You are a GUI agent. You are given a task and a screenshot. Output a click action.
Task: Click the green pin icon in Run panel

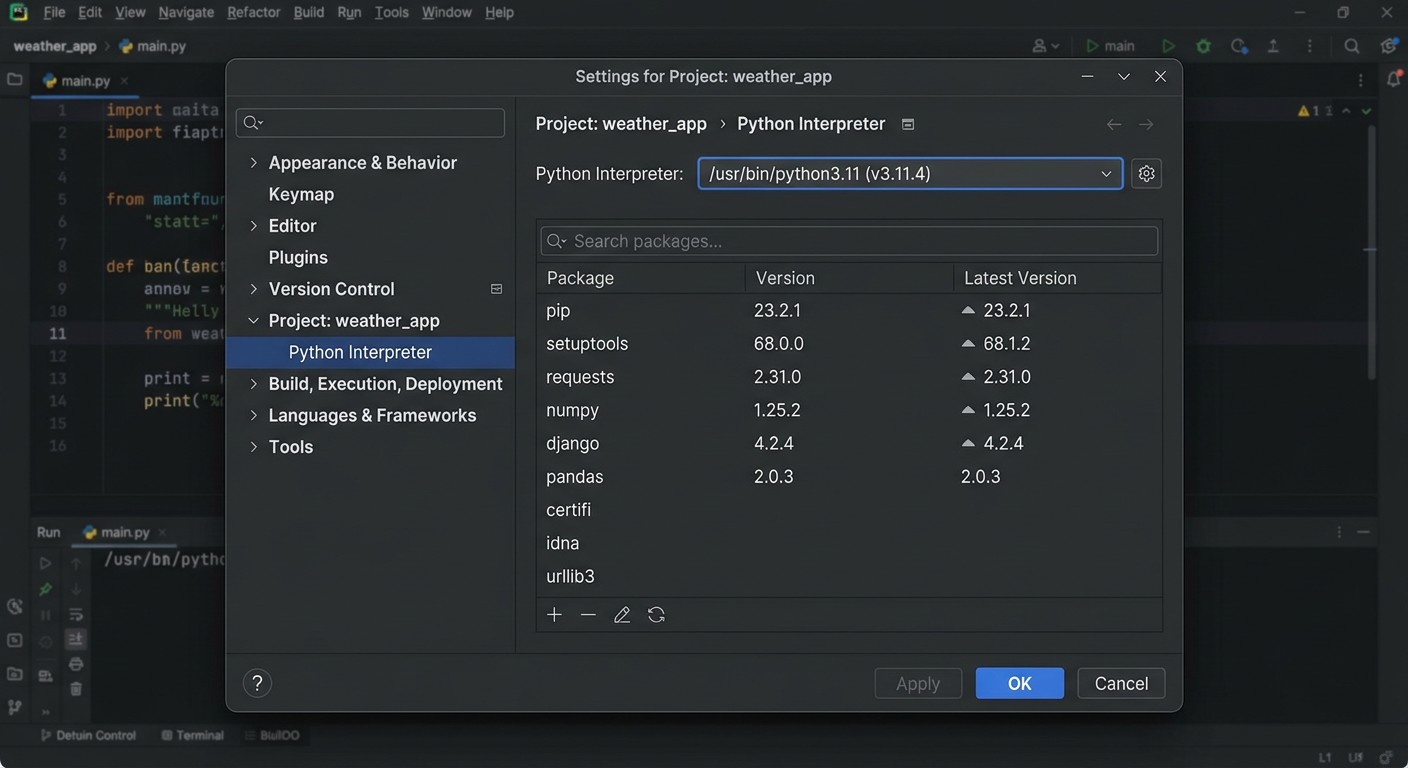[45, 589]
